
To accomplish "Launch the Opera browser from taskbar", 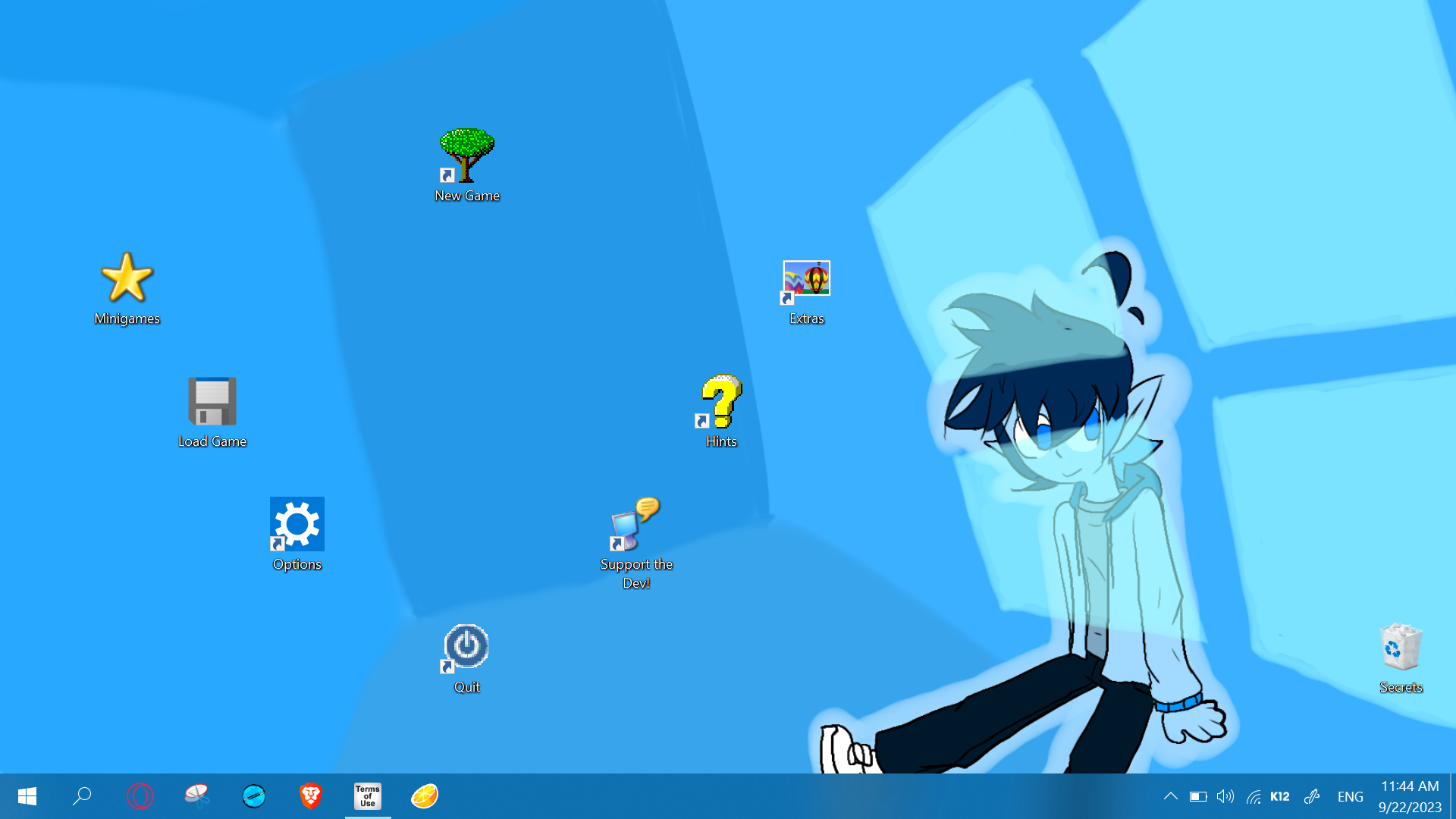I will coord(140,796).
